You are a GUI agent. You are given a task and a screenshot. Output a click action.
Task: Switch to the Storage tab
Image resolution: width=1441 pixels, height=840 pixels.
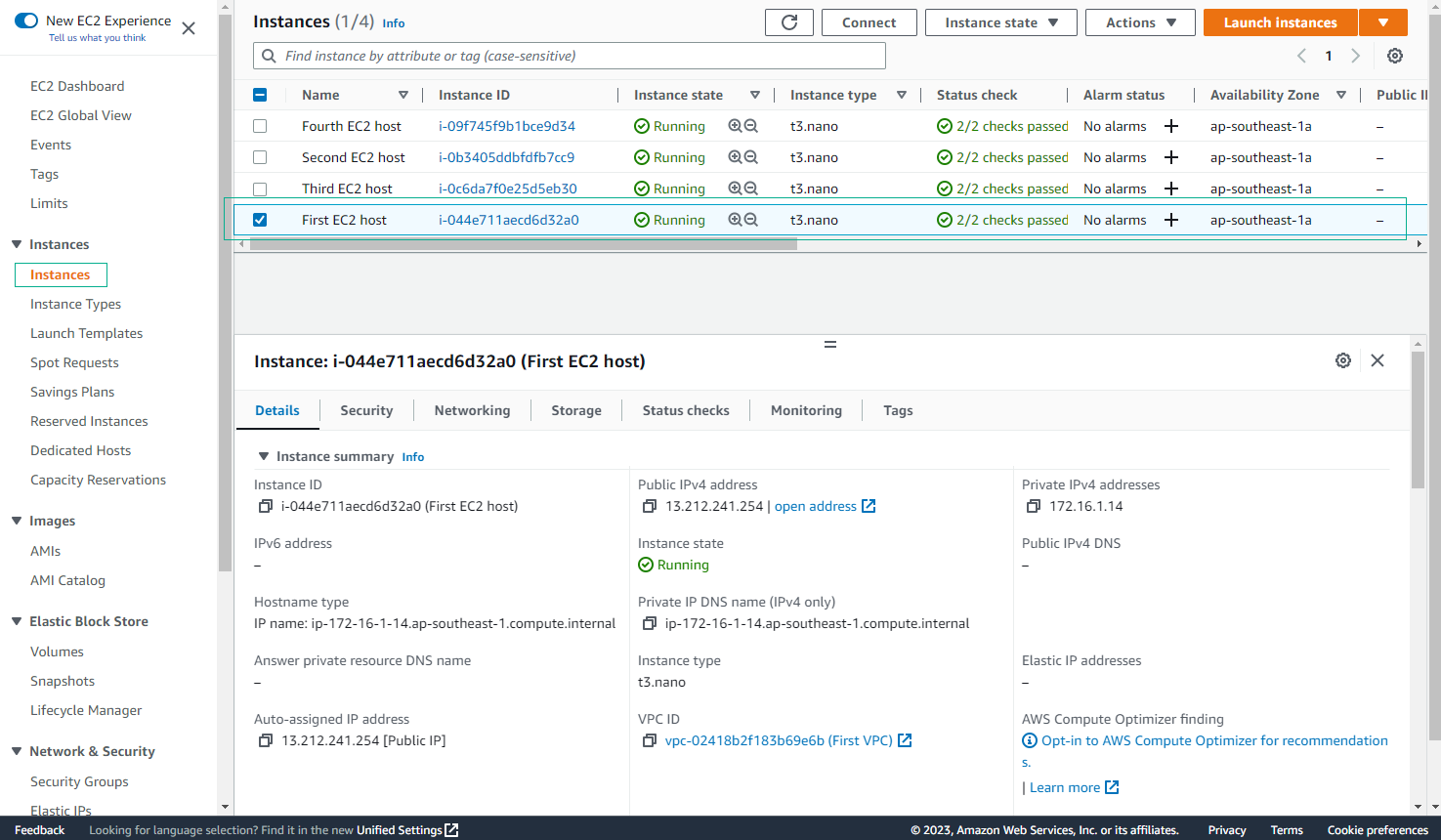coord(576,410)
